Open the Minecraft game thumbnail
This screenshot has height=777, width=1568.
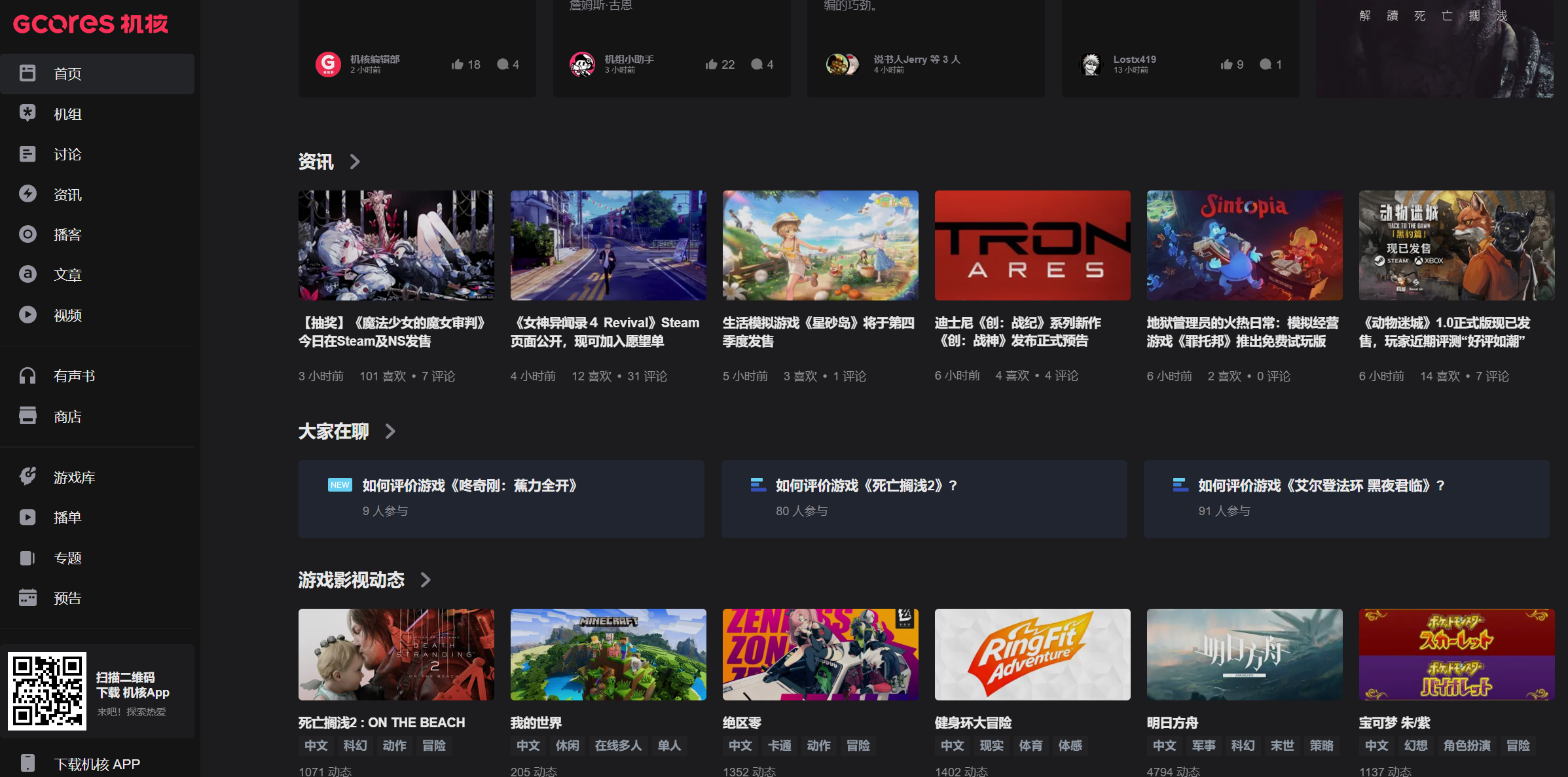(608, 655)
